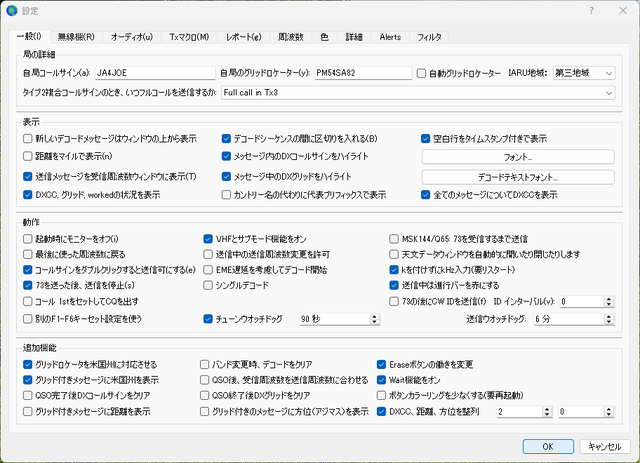Select the Txマクロ(M) tab
Screen dimensions: 640x463
pos(189,37)
